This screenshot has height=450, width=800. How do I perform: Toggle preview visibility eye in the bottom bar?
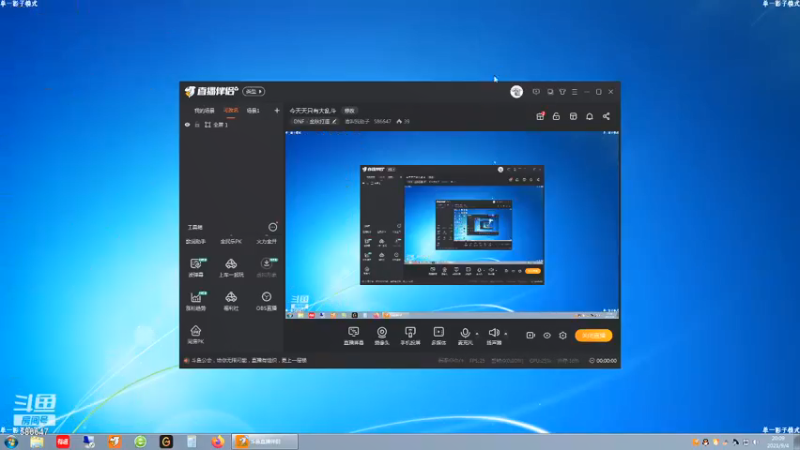pyautogui.click(x=547, y=335)
